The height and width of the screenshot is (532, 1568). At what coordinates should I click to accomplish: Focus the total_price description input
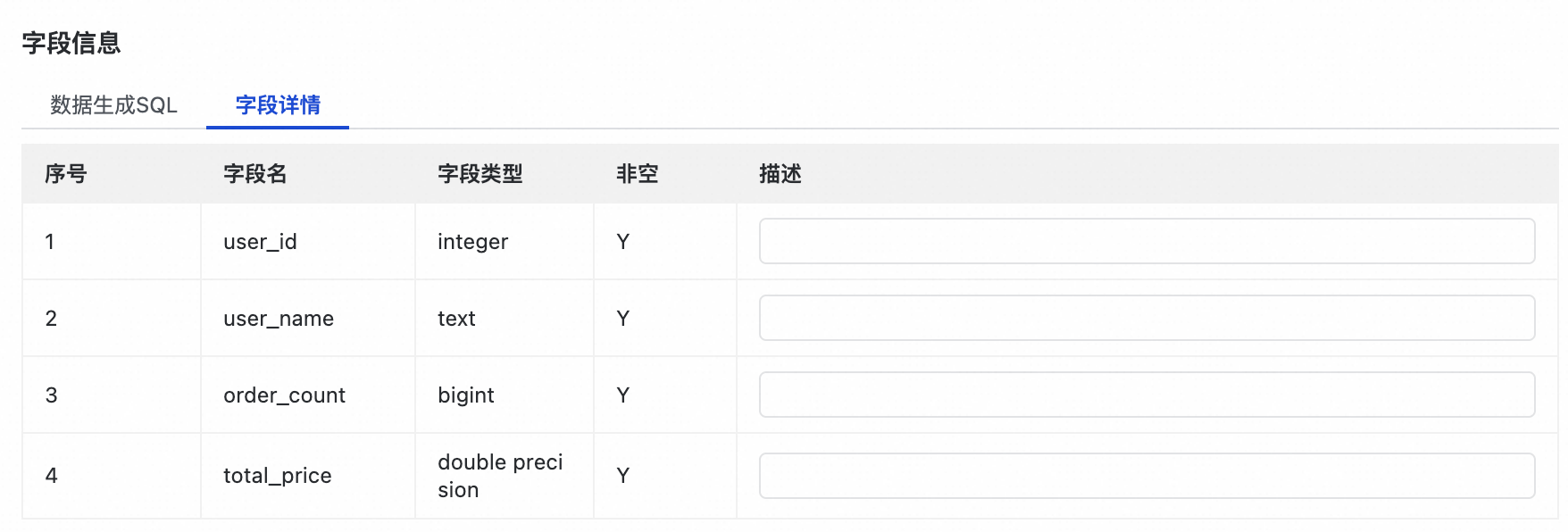click(x=1147, y=476)
